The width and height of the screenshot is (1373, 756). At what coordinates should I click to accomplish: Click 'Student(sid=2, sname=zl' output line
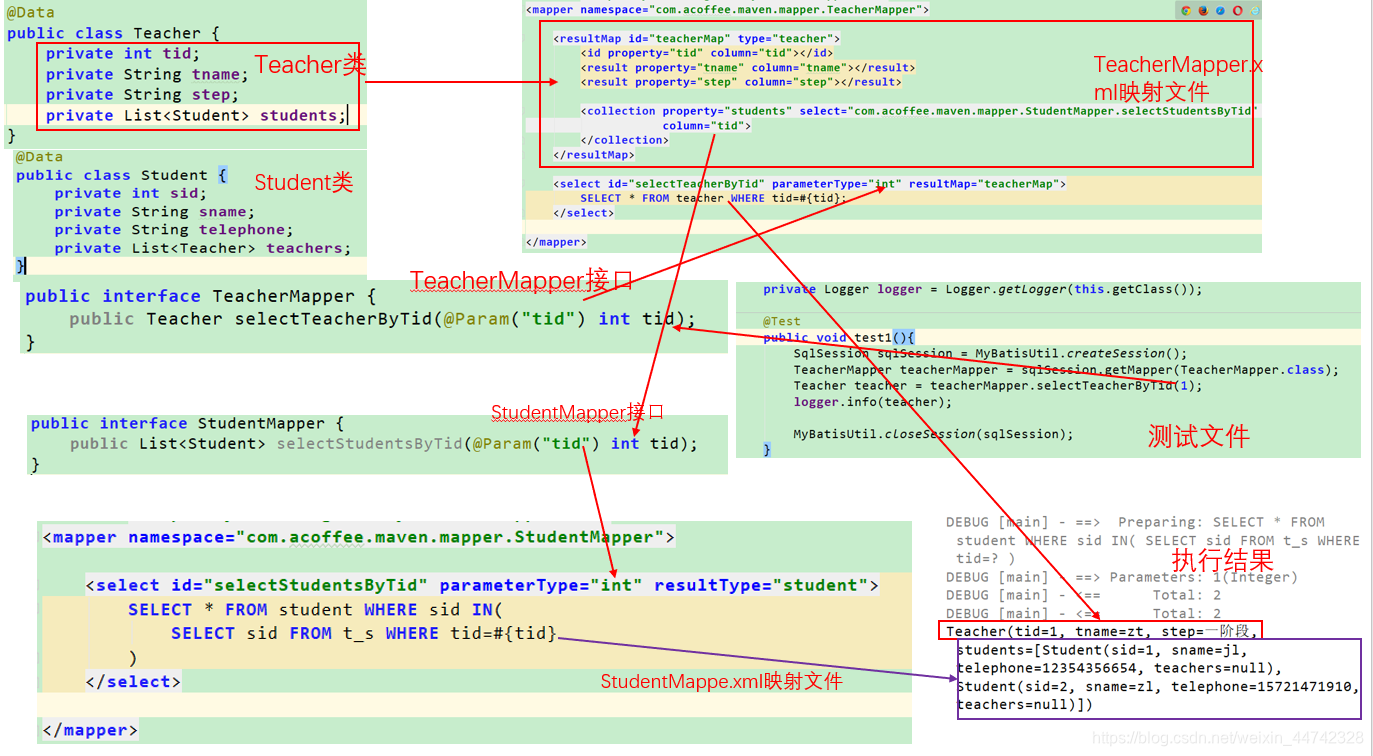1159,687
